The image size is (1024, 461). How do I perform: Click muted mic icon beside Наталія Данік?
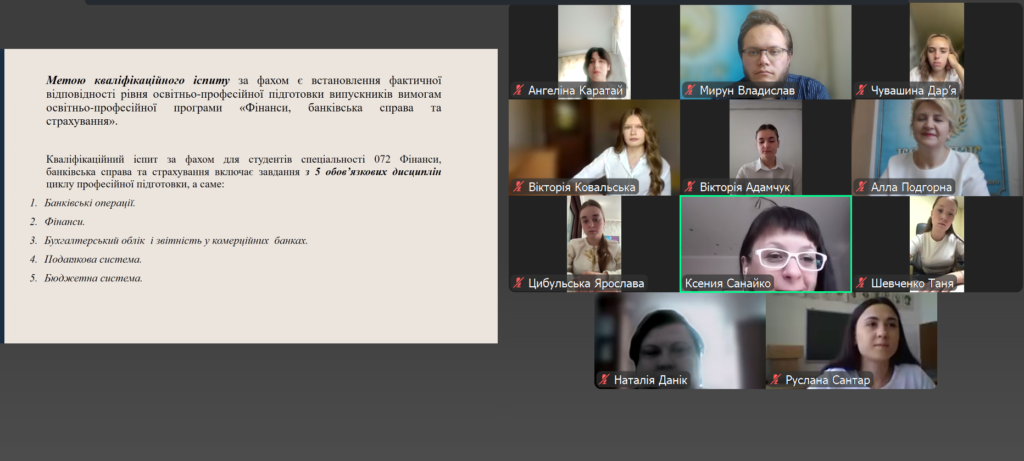(x=604, y=380)
